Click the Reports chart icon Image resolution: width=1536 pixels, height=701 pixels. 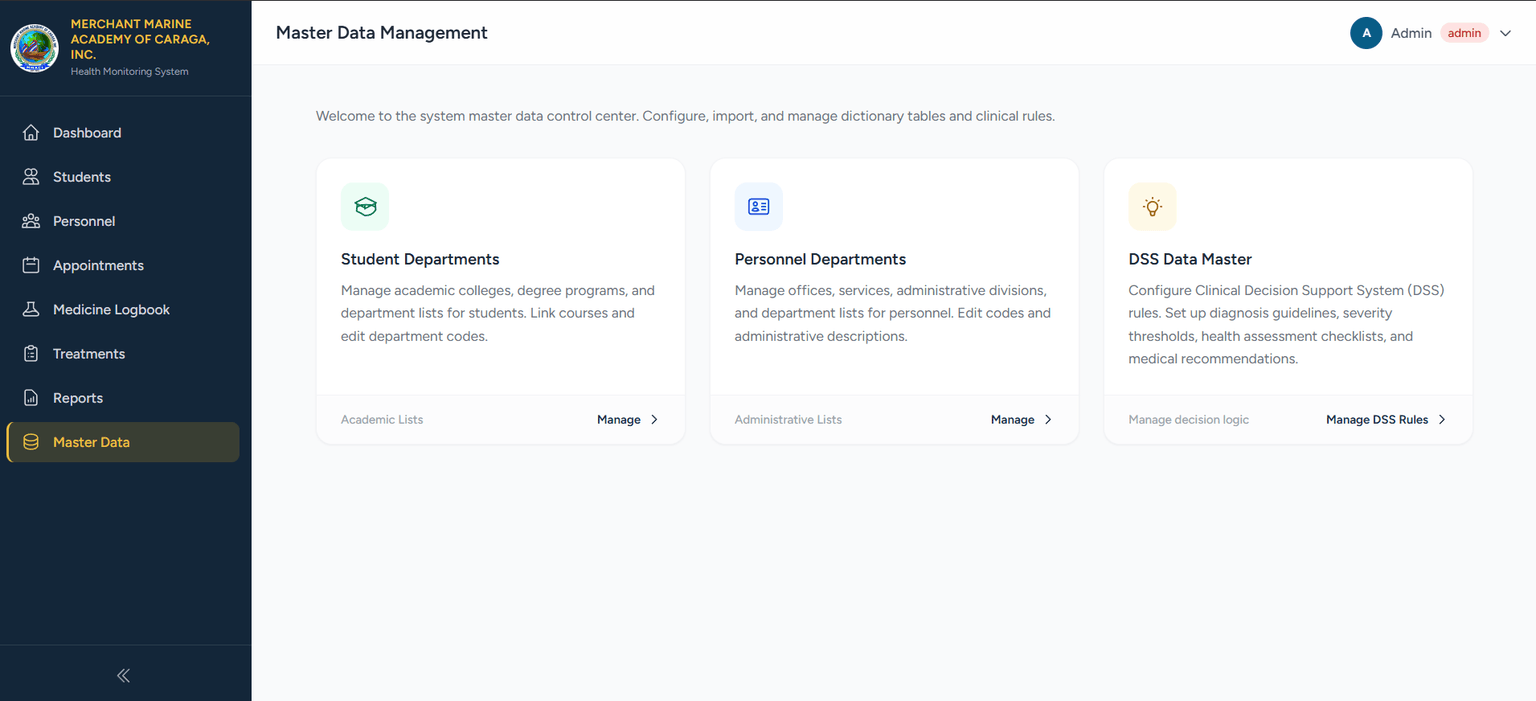(31, 398)
